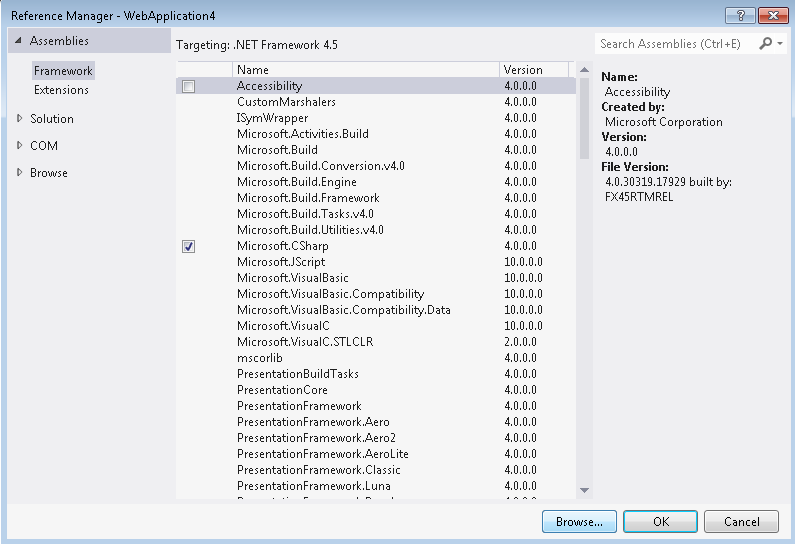The width and height of the screenshot is (795, 544).
Task: Uncheck the Microsoft.CSharp checkbox
Action: coord(188,246)
